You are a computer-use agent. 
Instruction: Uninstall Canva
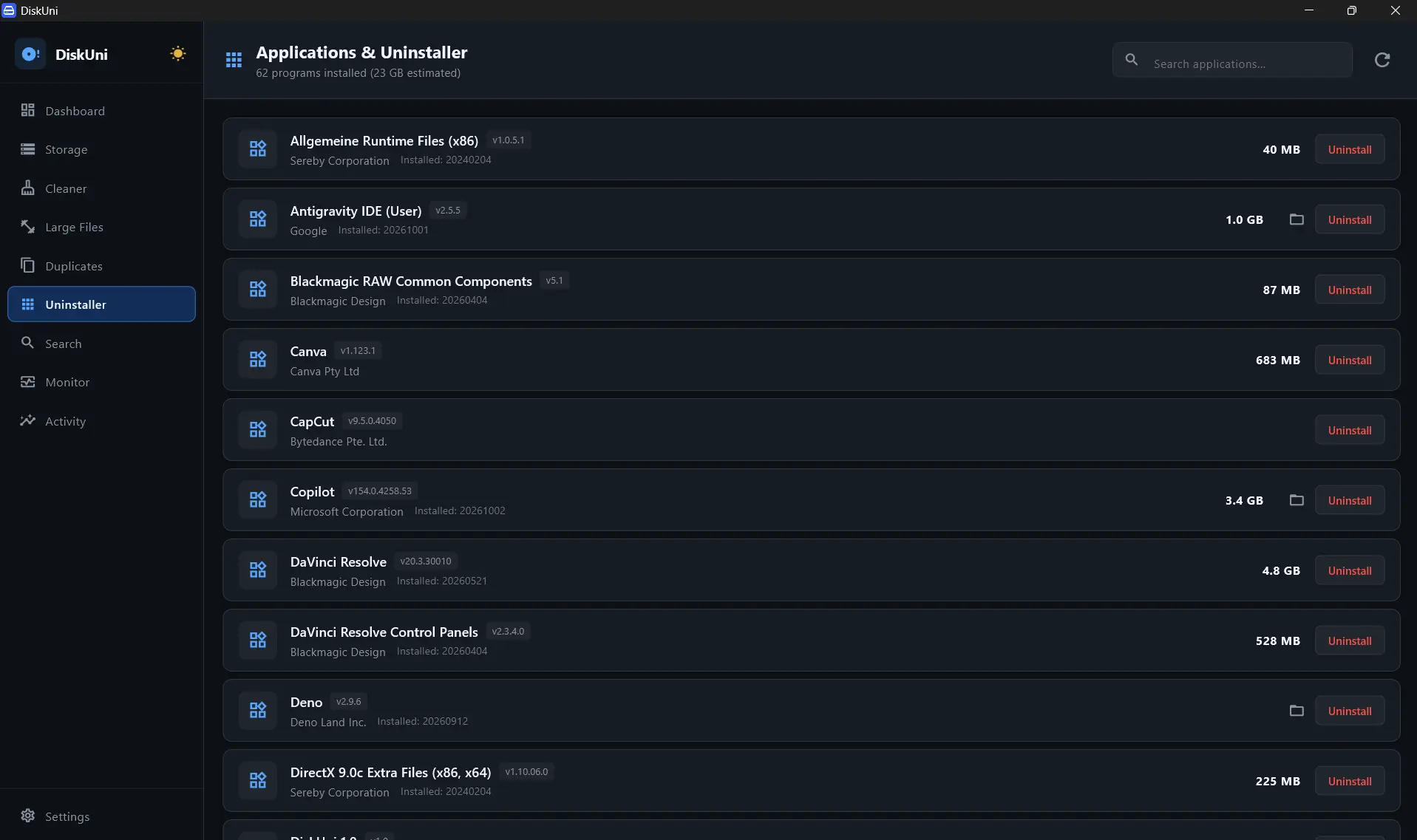pyautogui.click(x=1350, y=360)
